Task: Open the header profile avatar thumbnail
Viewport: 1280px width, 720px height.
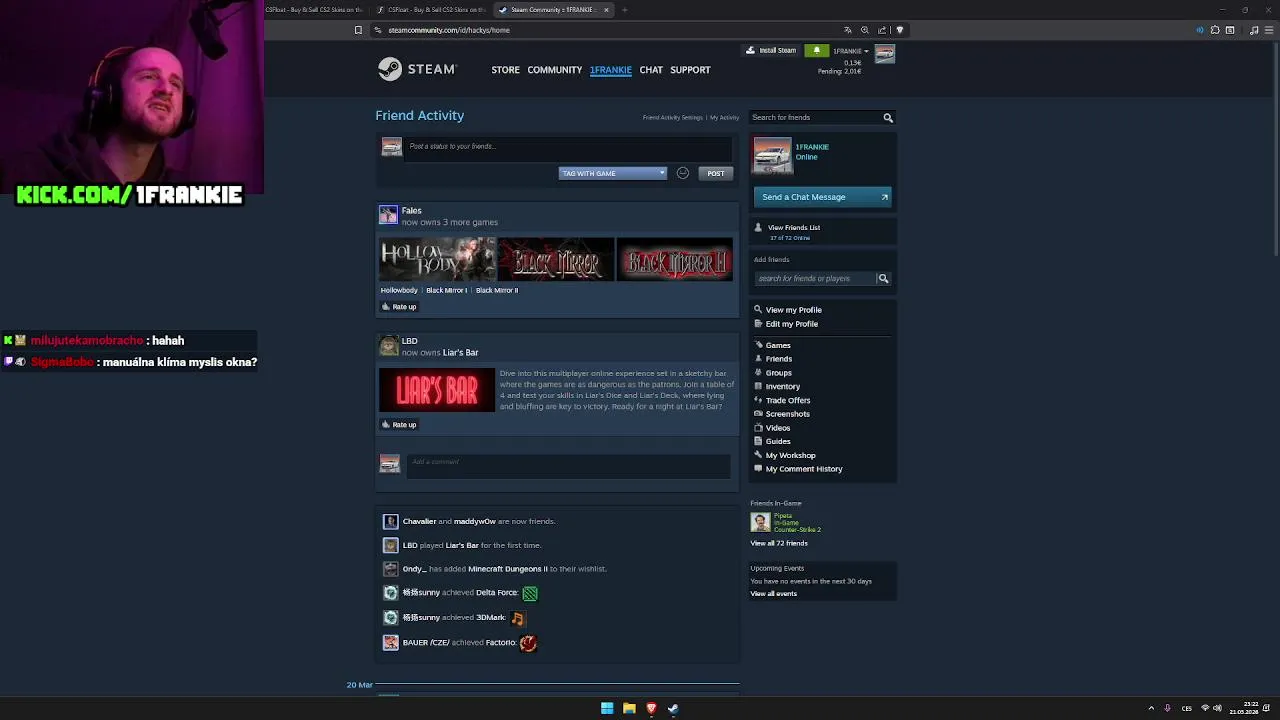Action: point(884,54)
